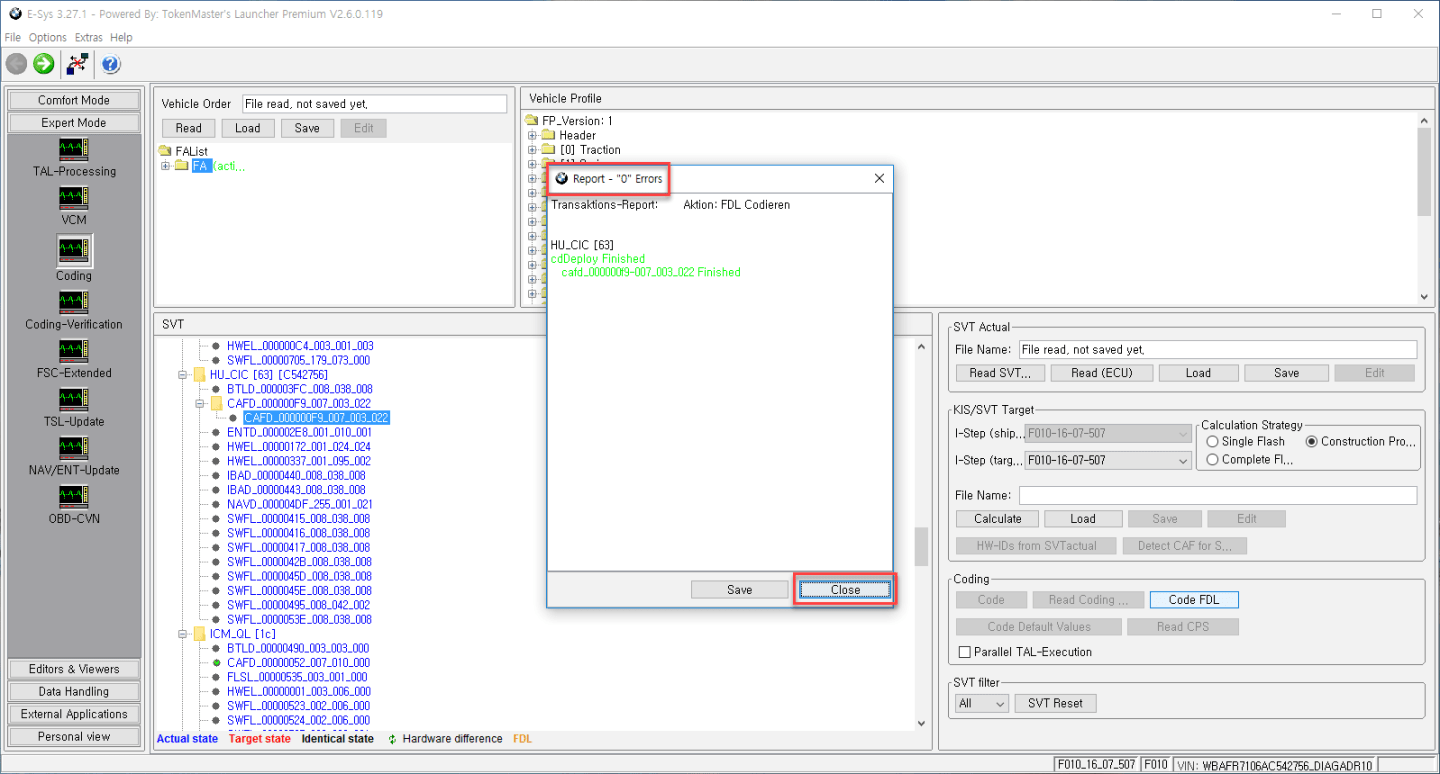The image size is (1440, 774).
Task: Switch to Expert Mode
Action: 74,123
